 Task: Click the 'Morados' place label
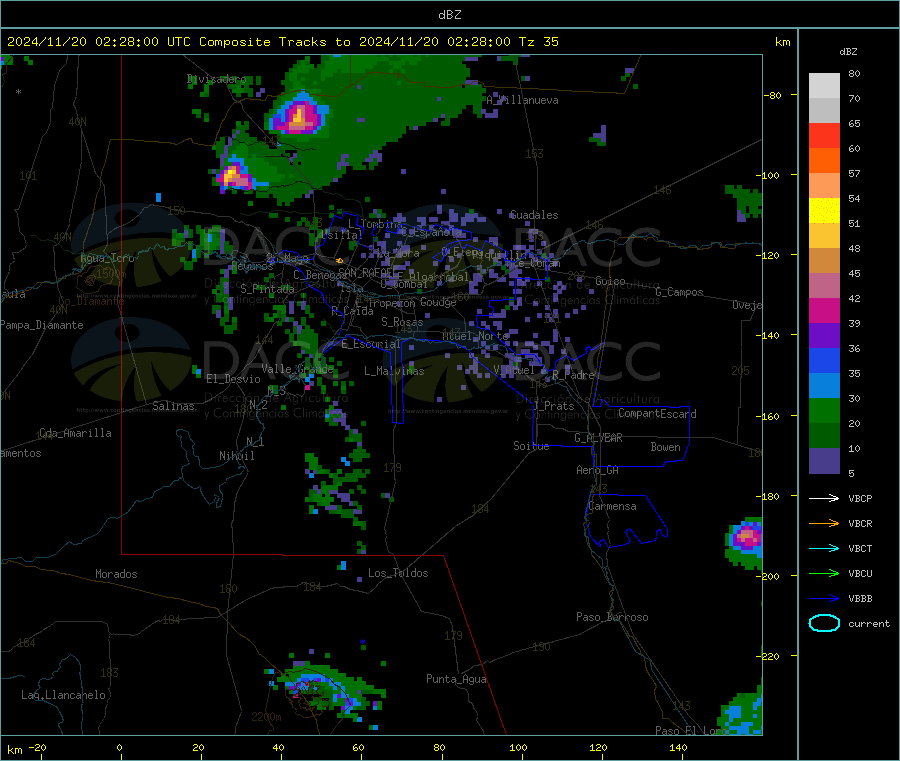click(x=116, y=574)
